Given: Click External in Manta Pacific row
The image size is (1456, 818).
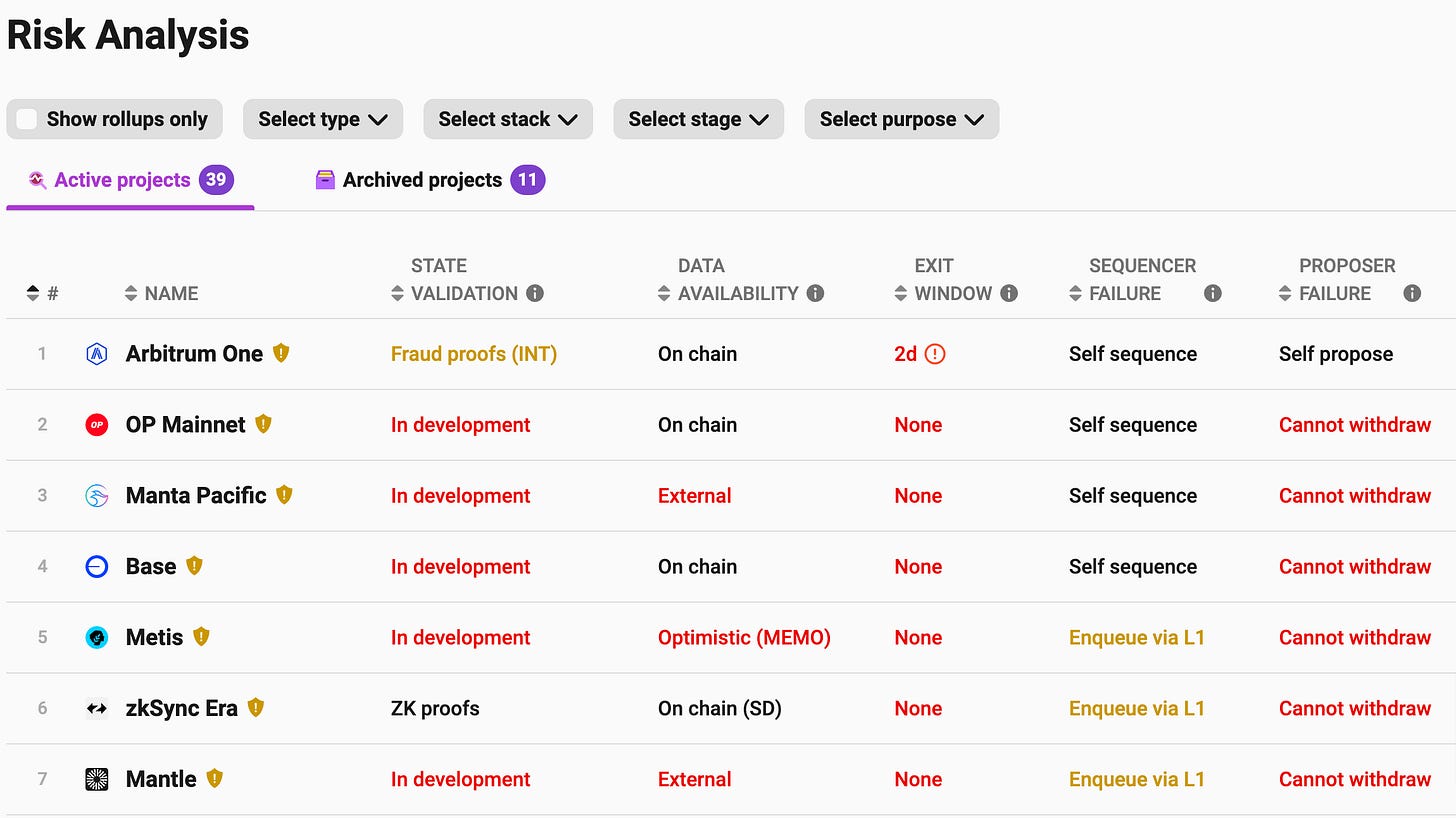Looking at the screenshot, I should pyautogui.click(x=695, y=496).
